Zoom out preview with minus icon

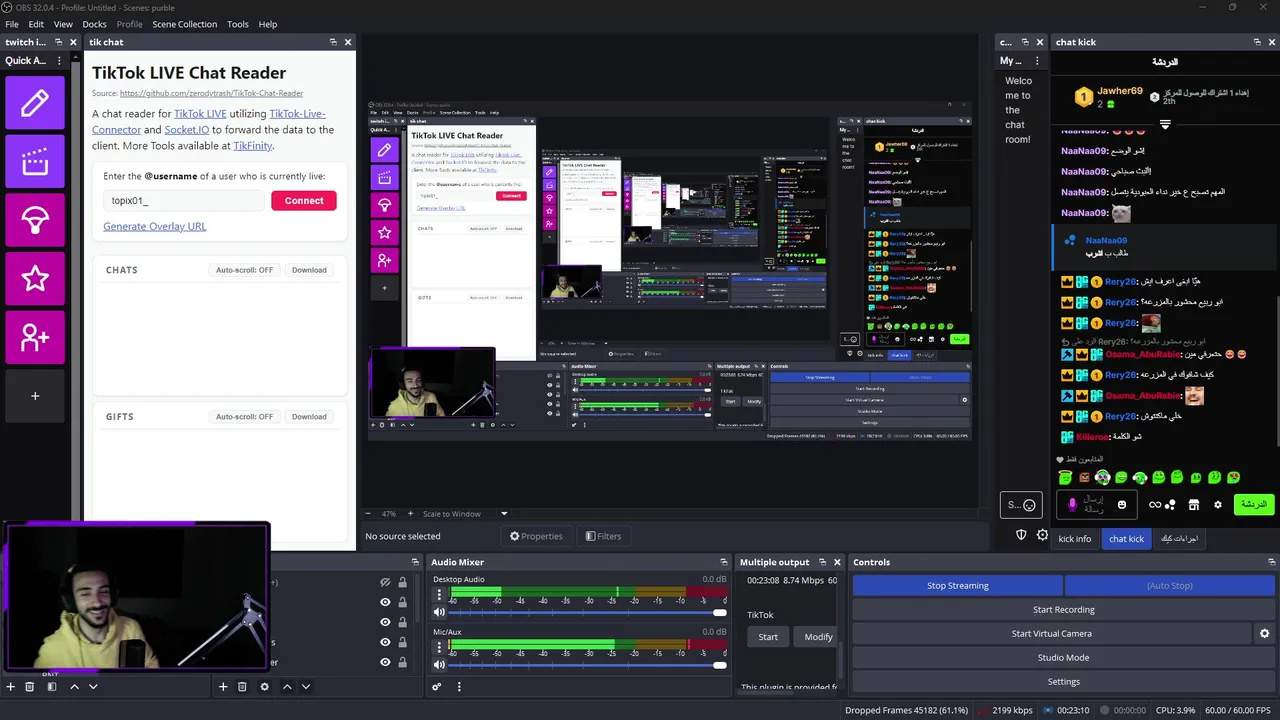[368, 514]
